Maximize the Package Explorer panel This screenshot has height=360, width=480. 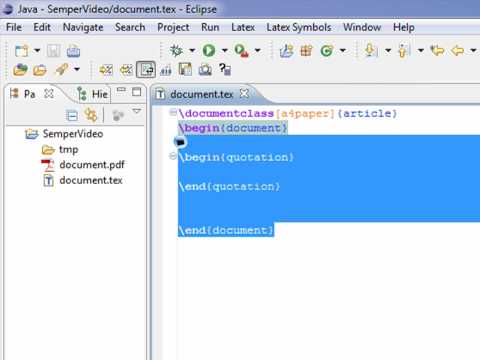click(137, 92)
